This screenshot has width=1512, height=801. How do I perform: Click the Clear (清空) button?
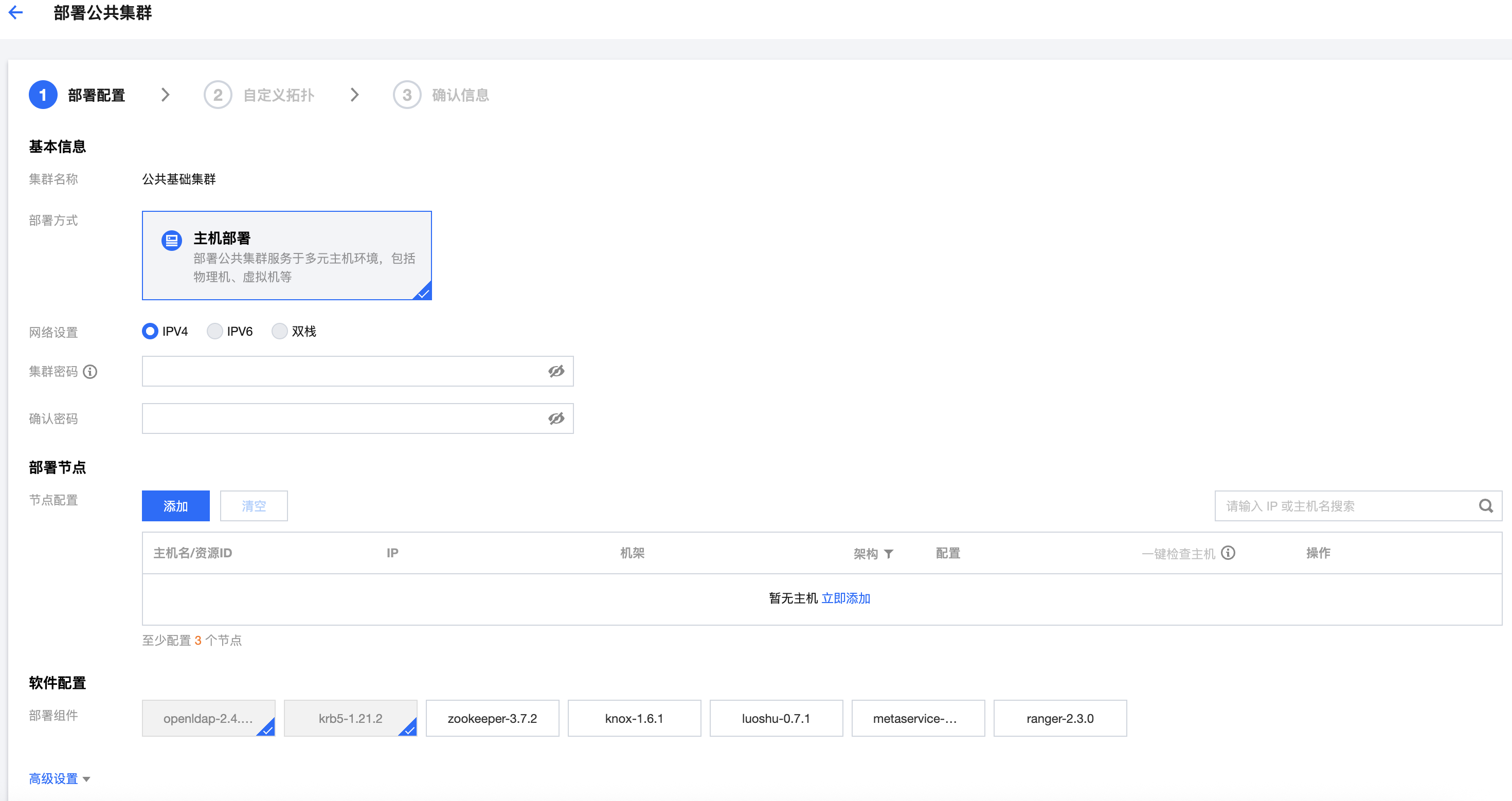pos(254,506)
